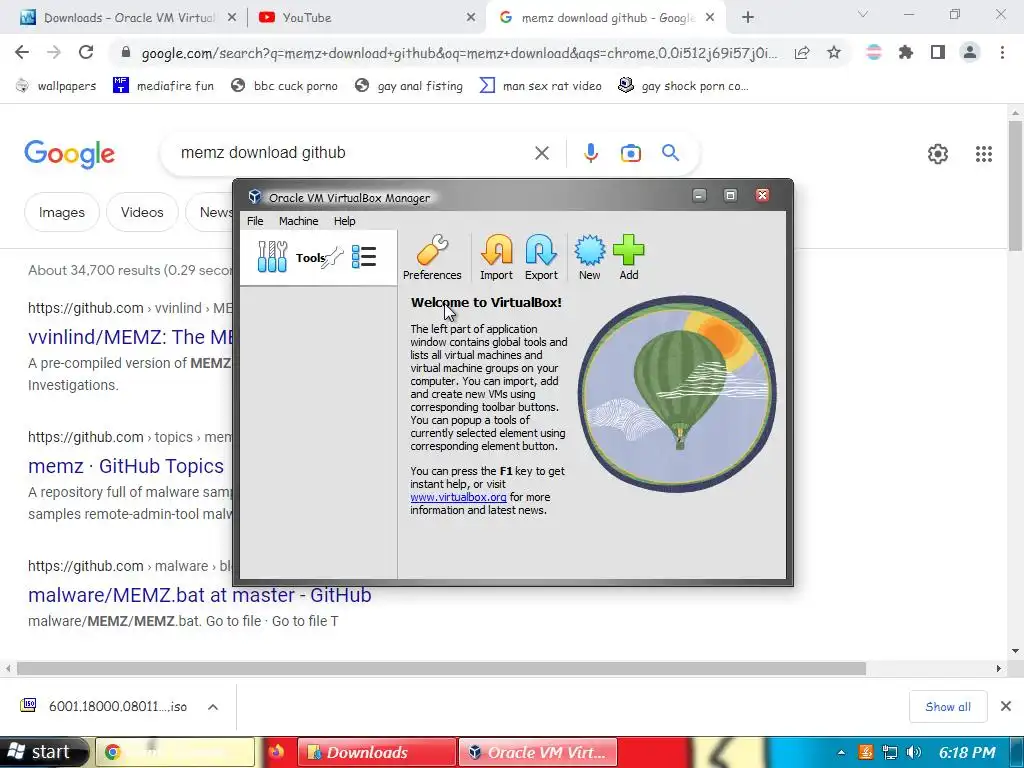Go back in Chrome
Image resolution: width=1024 pixels, height=768 pixels.
point(22,52)
